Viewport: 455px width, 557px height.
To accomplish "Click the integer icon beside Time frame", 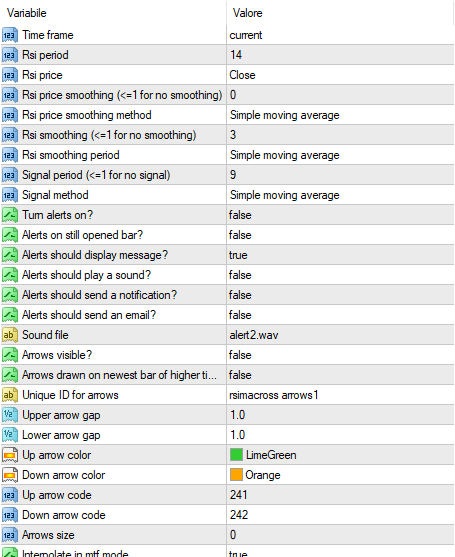I will pyautogui.click(x=10, y=35).
